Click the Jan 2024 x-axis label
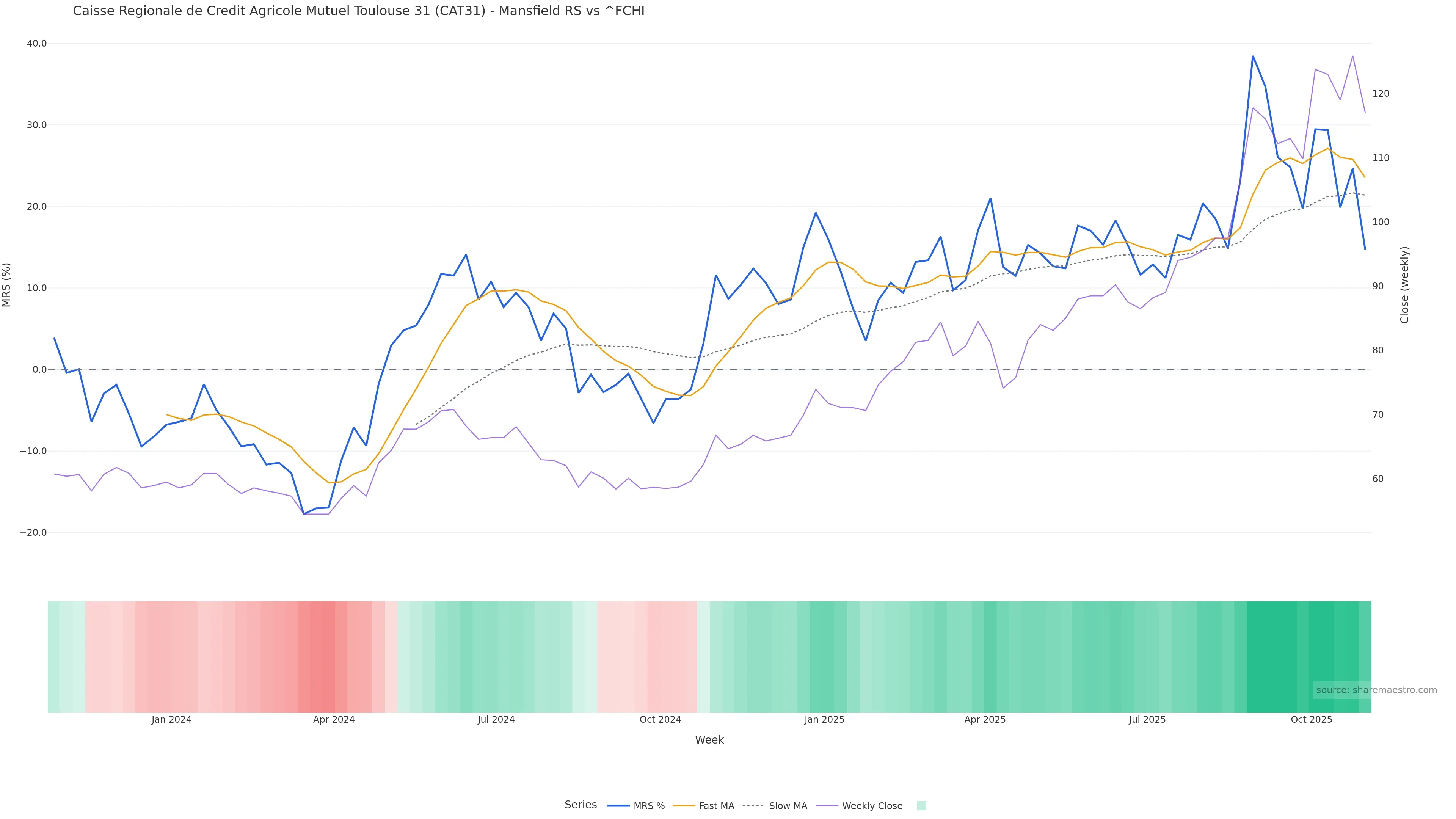This screenshot has width=1456, height=819. (x=171, y=720)
